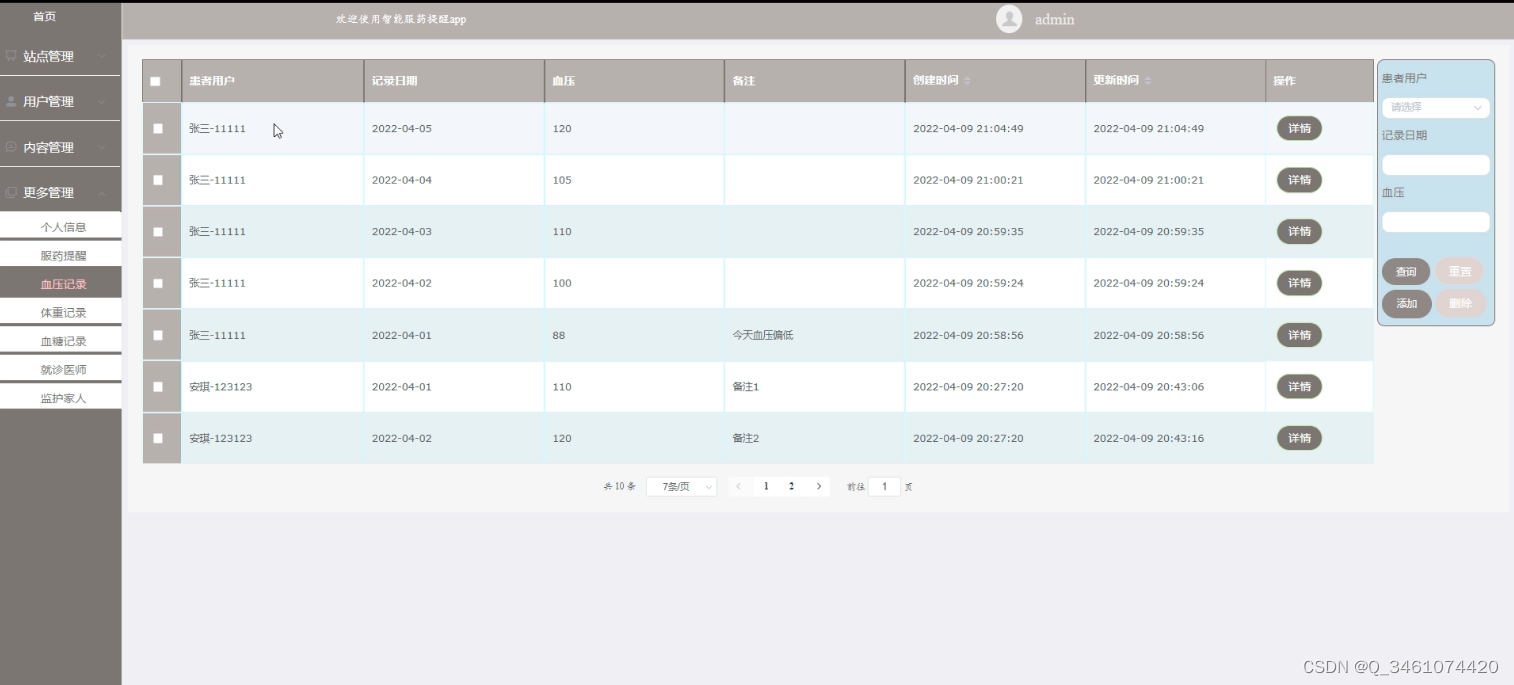Check the row with 备注1 note
Viewport: 1514px width, 685px height.
coord(158,386)
